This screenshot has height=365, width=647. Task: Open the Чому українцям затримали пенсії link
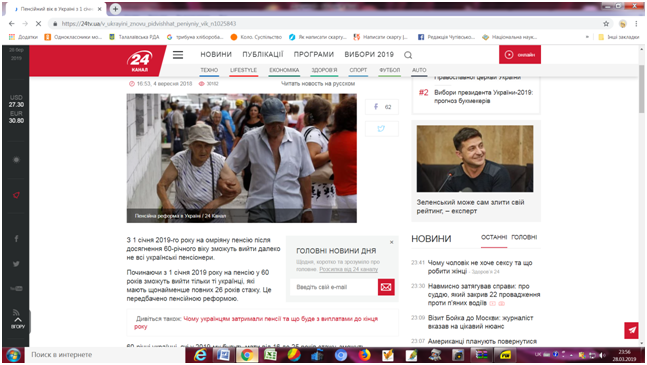[x=256, y=323]
